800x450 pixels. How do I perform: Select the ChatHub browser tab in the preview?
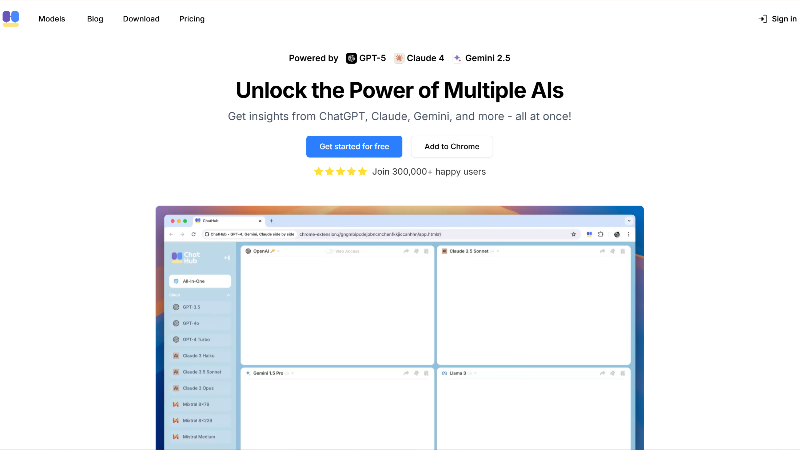tap(227, 221)
